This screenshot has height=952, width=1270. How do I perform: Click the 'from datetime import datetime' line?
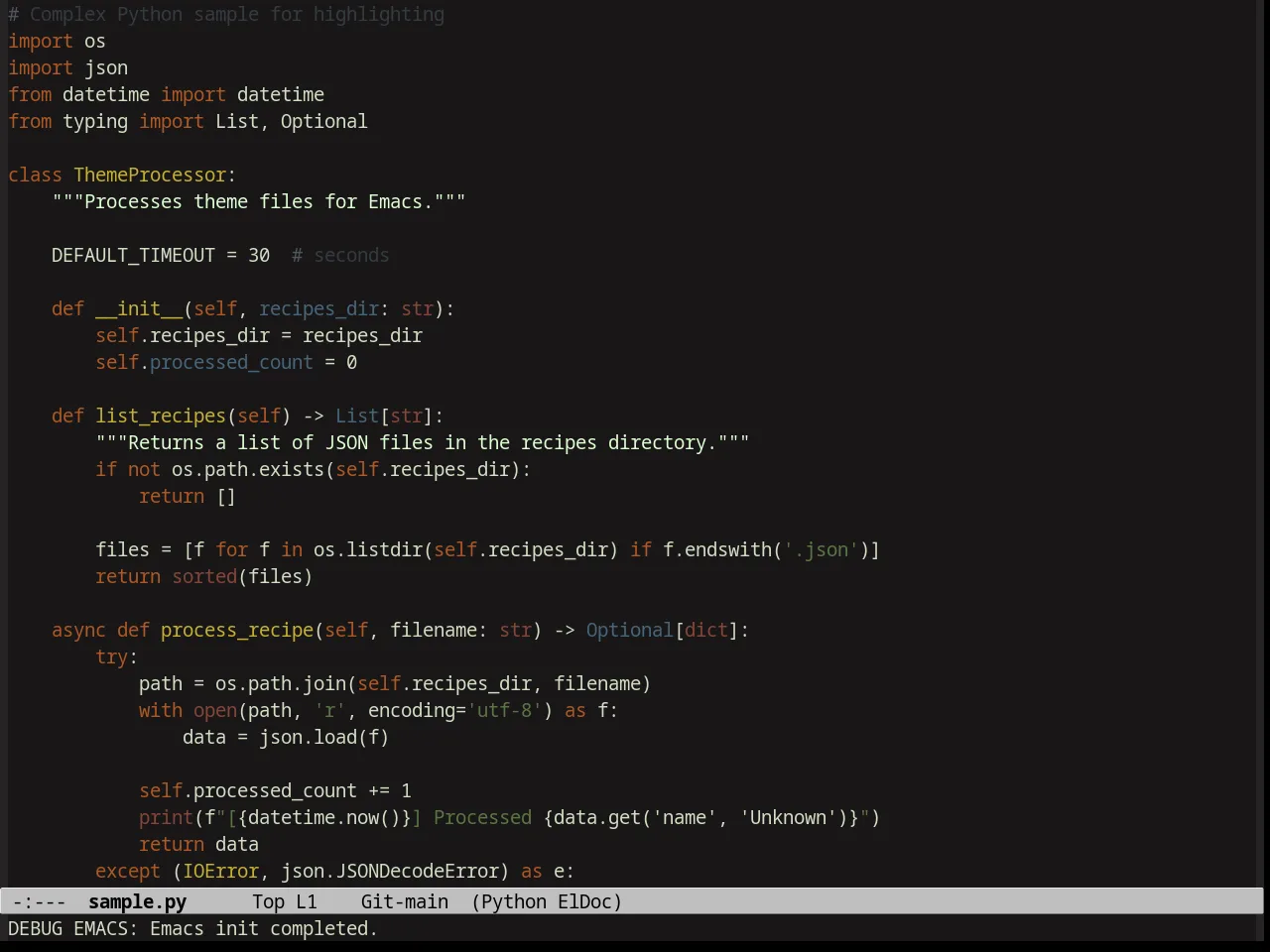tap(166, 94)
